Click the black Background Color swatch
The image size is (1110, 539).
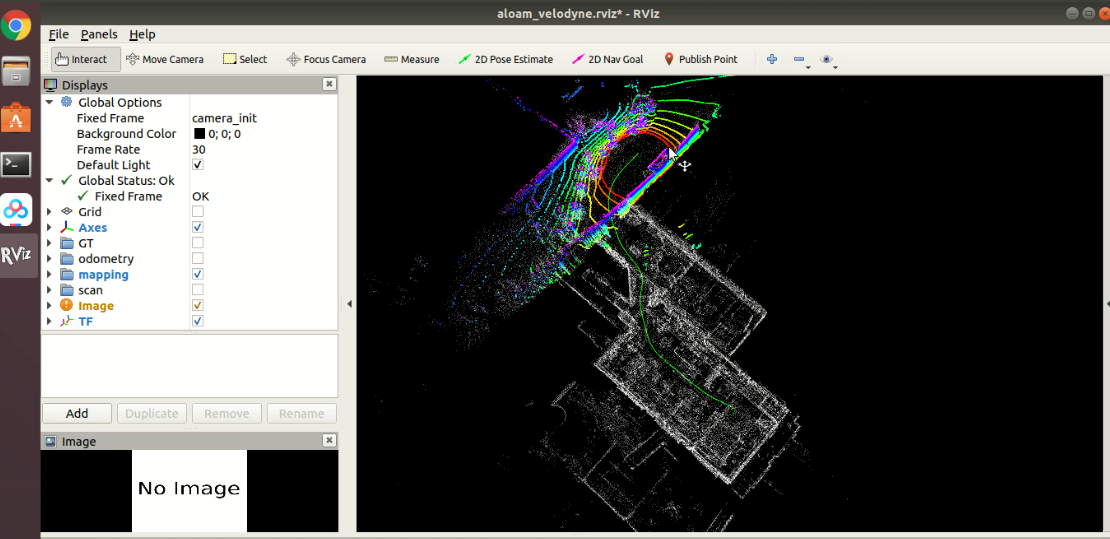click(199, 134)
